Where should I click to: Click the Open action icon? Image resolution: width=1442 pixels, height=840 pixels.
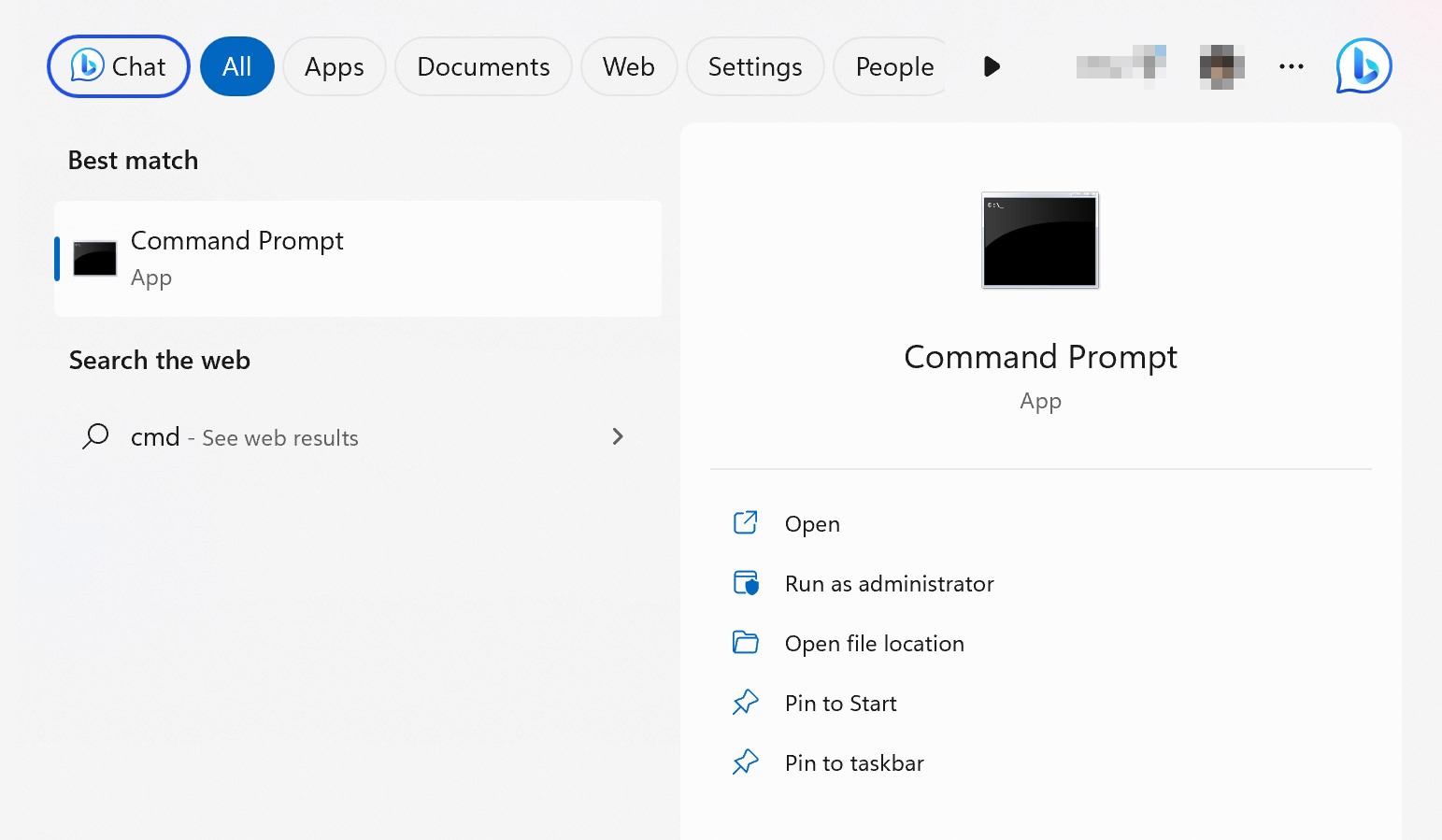coord(746,522)
